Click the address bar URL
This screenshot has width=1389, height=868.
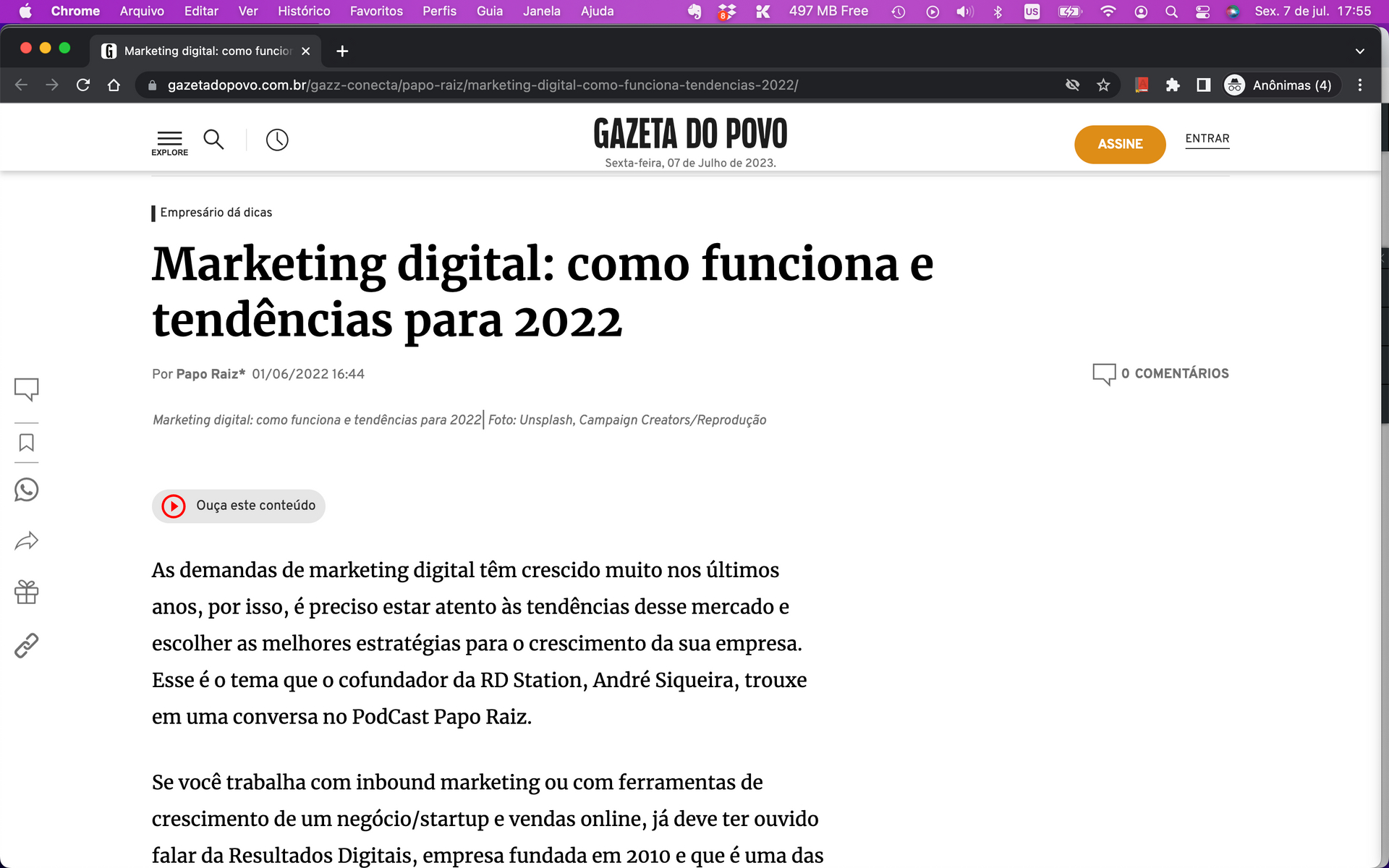click(483, 85)
